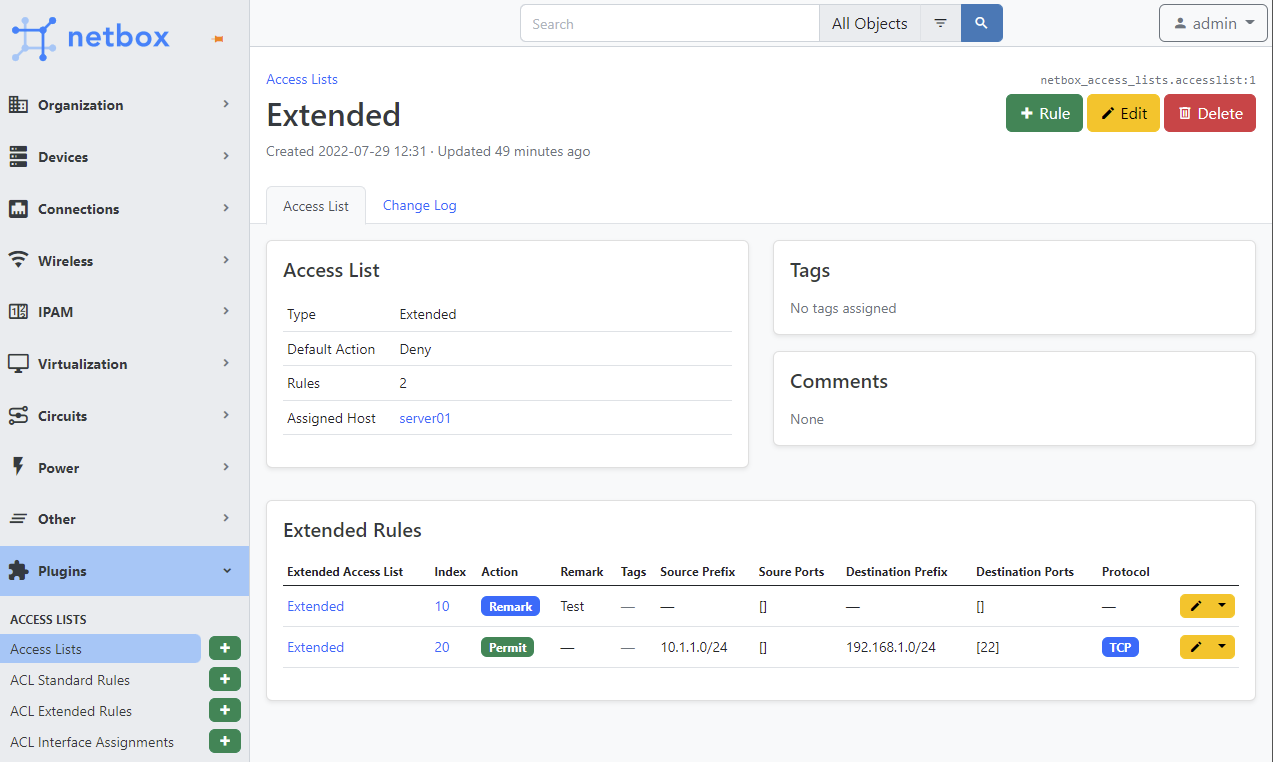Click the green plus next to ACL Interface Assignments

tap(224, 741)
